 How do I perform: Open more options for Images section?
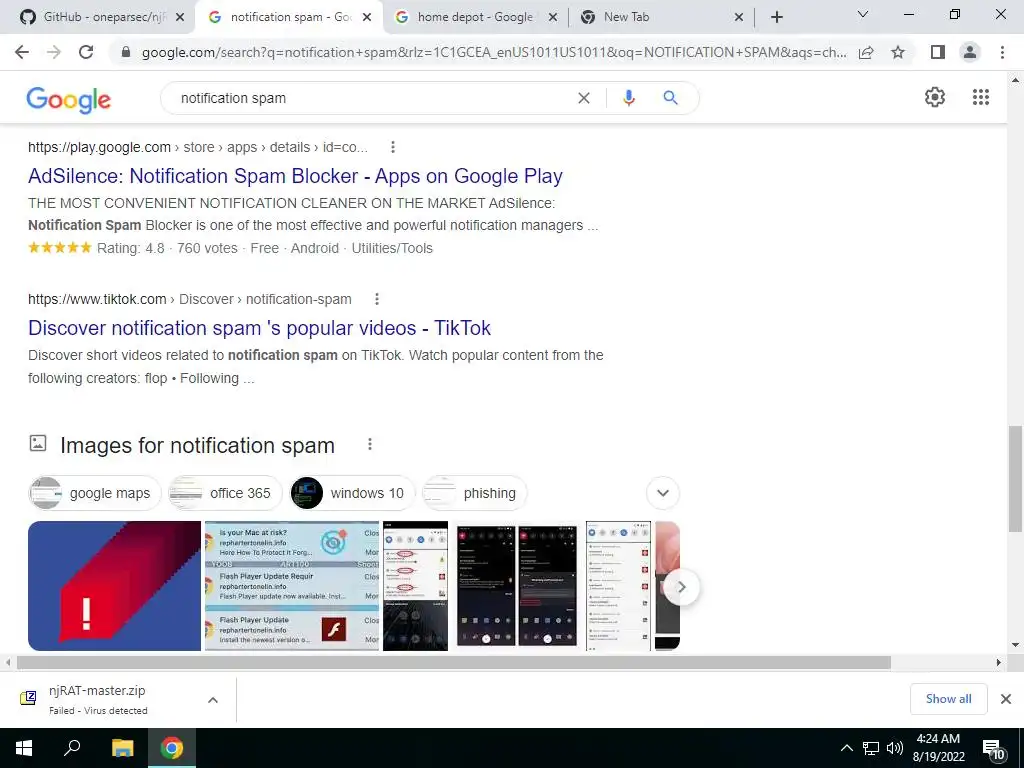(370, 445)
